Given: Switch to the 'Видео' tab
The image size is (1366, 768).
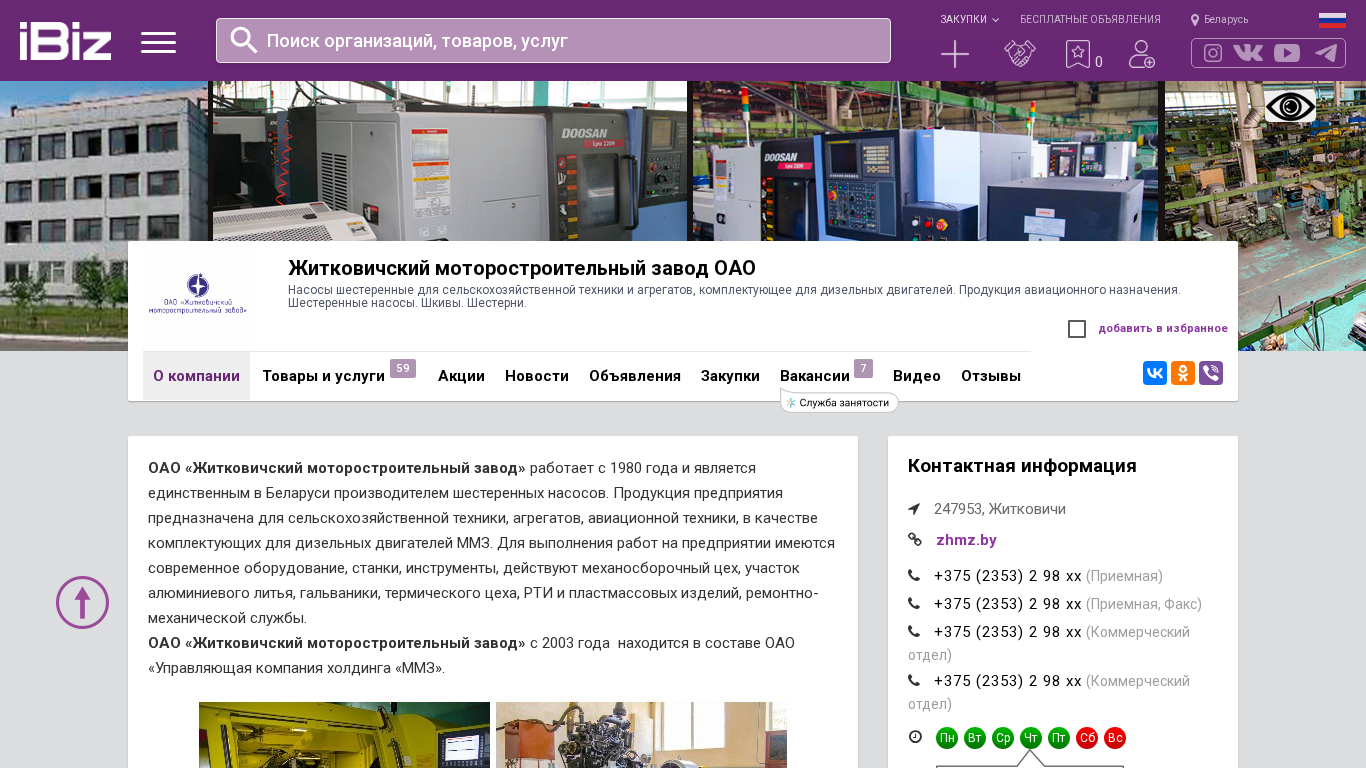Looking at the screenshot, I should point(917,376).
